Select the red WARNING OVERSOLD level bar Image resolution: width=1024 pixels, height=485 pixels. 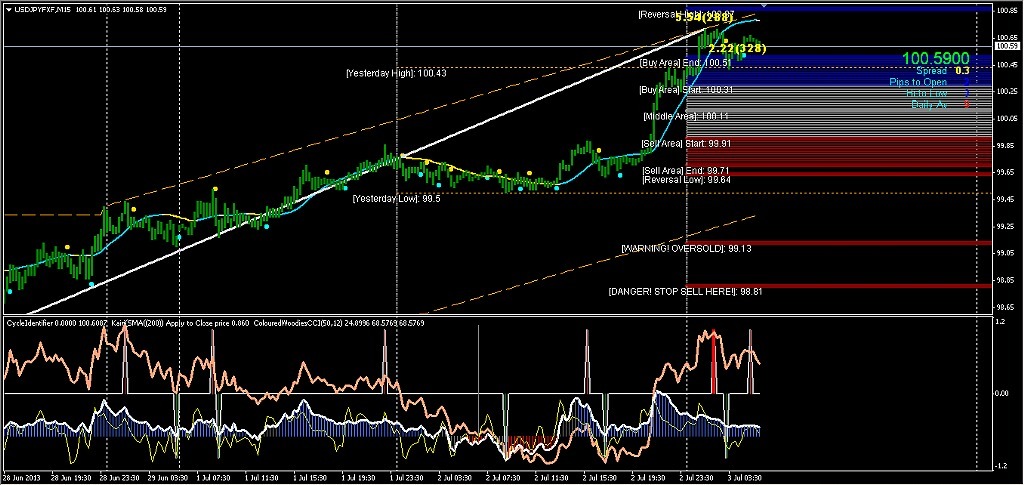pyautogui.click(x=839, y=243)
